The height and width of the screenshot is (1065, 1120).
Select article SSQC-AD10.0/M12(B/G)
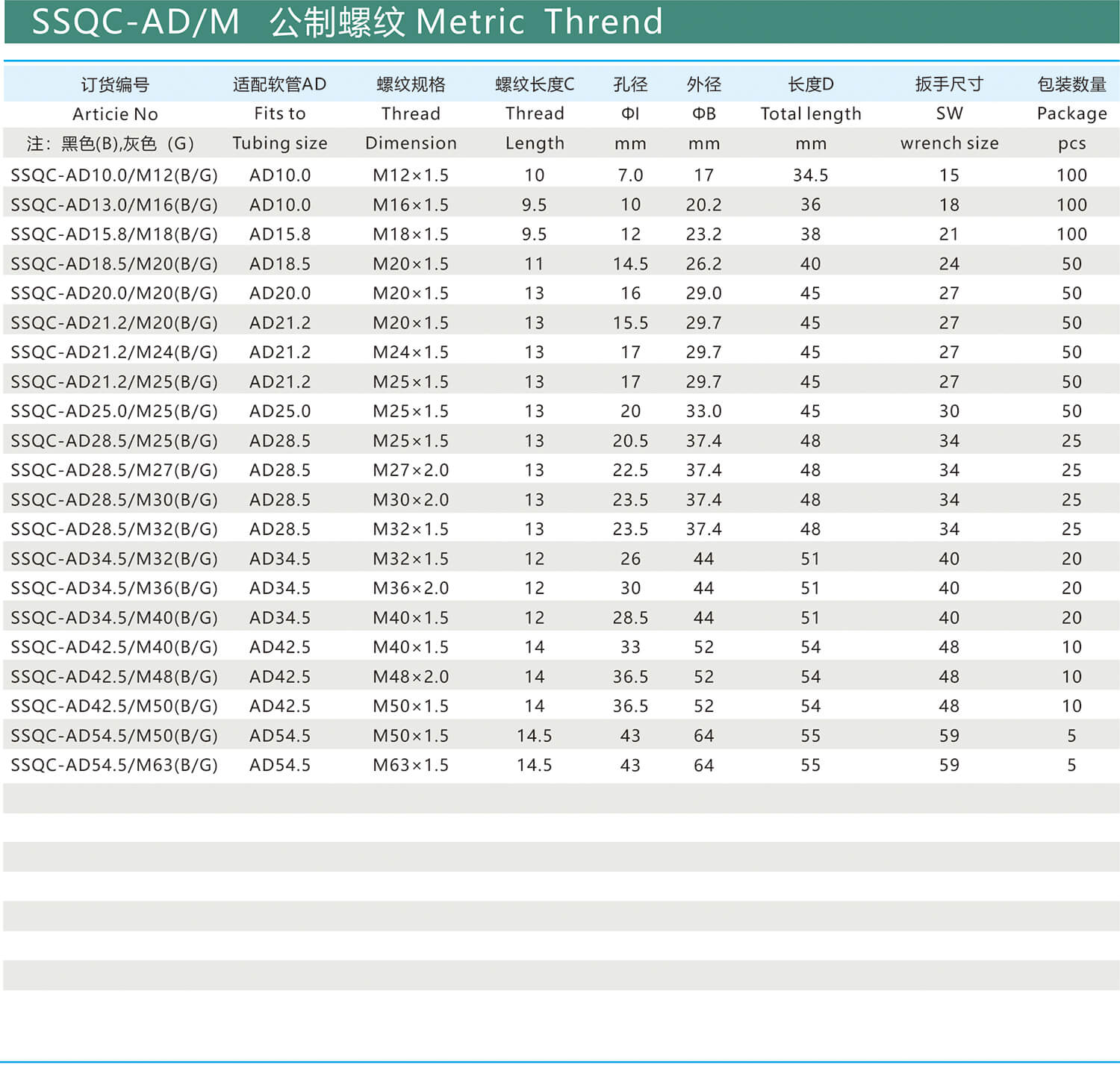coord(114,175)
